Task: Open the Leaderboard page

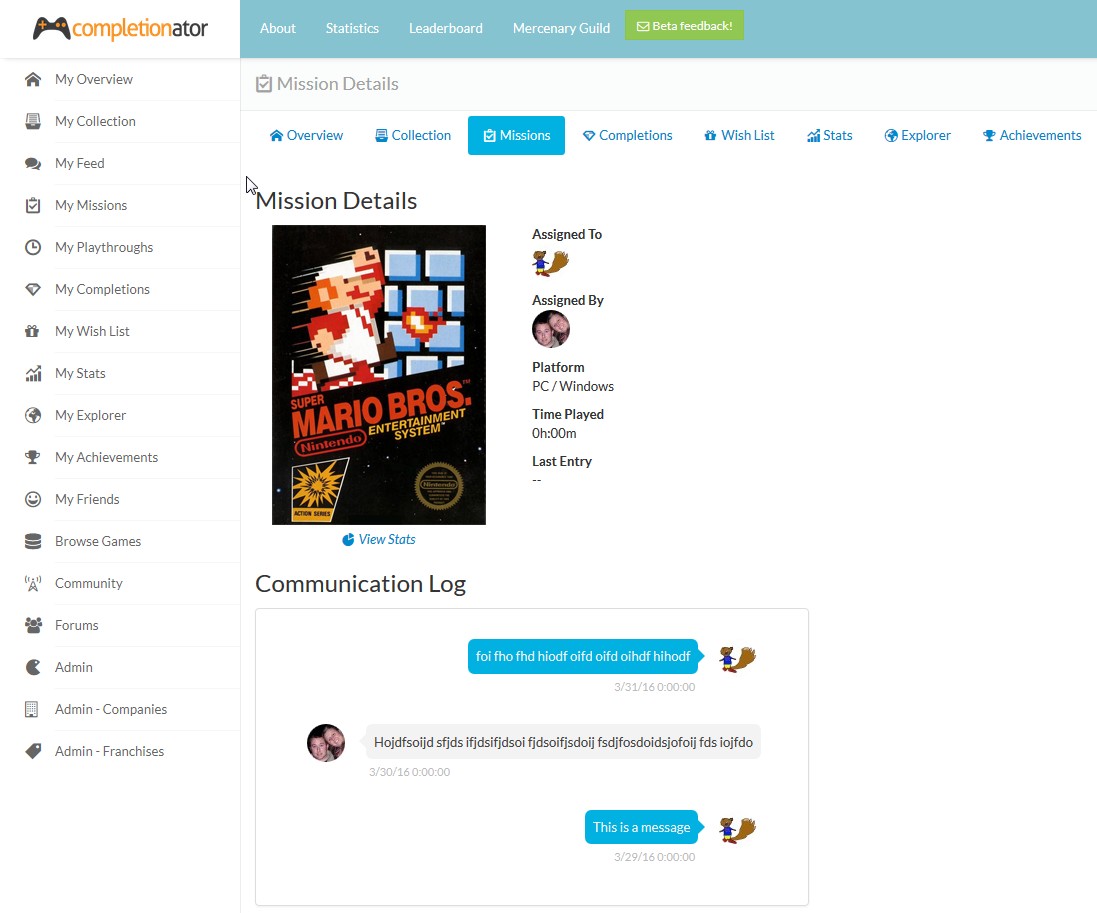Action: [446, 28]
